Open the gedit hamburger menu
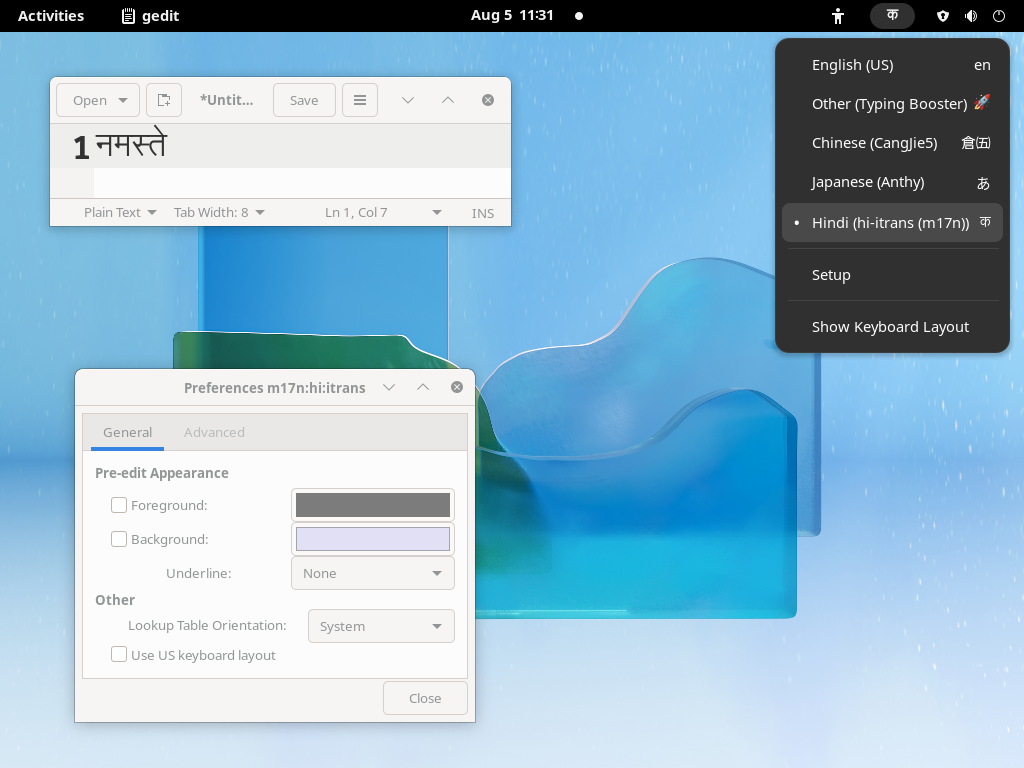1024x768 pixels. point(360,100)
